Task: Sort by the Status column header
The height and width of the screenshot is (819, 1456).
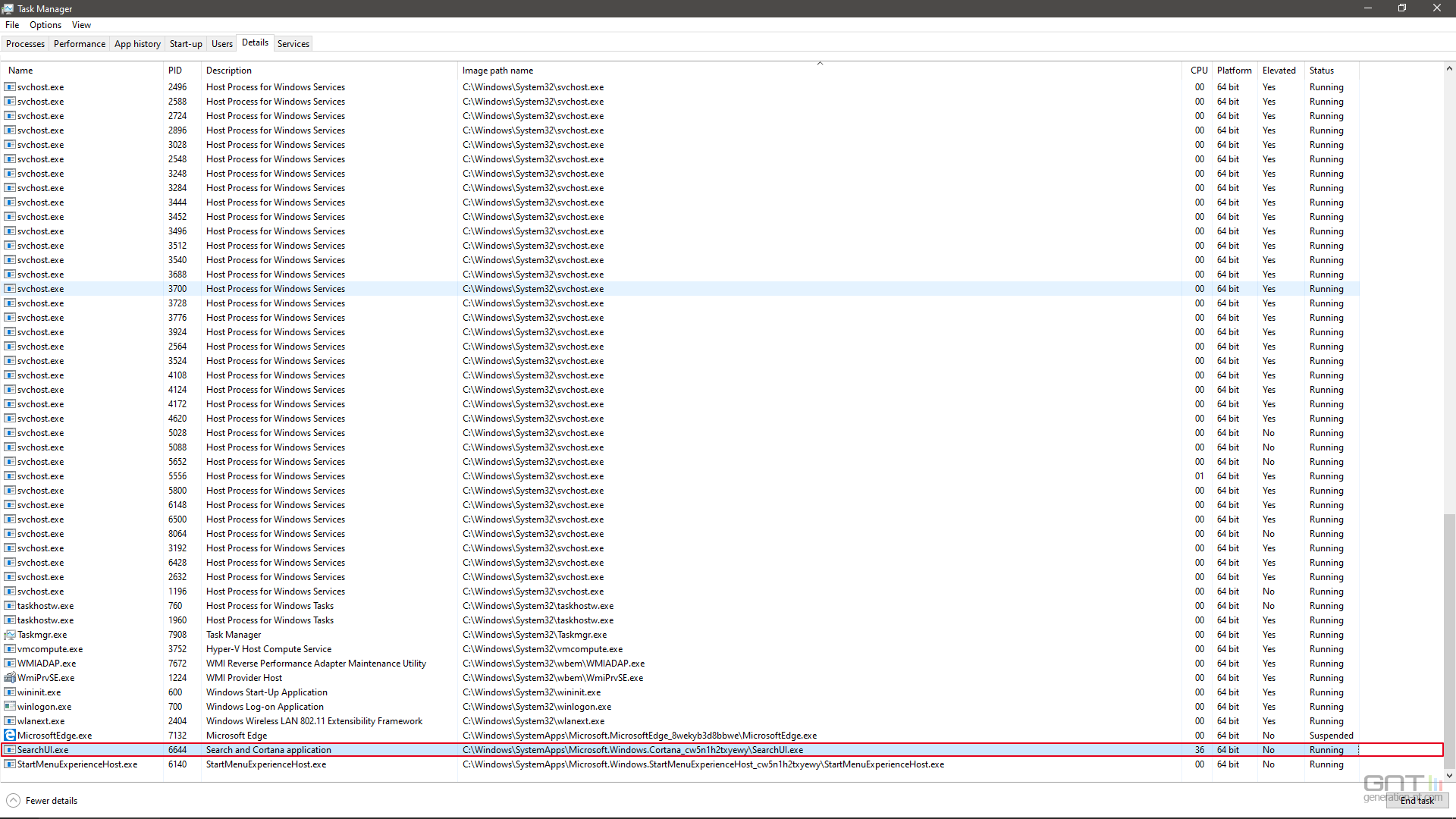Action: coord(1332,71)
